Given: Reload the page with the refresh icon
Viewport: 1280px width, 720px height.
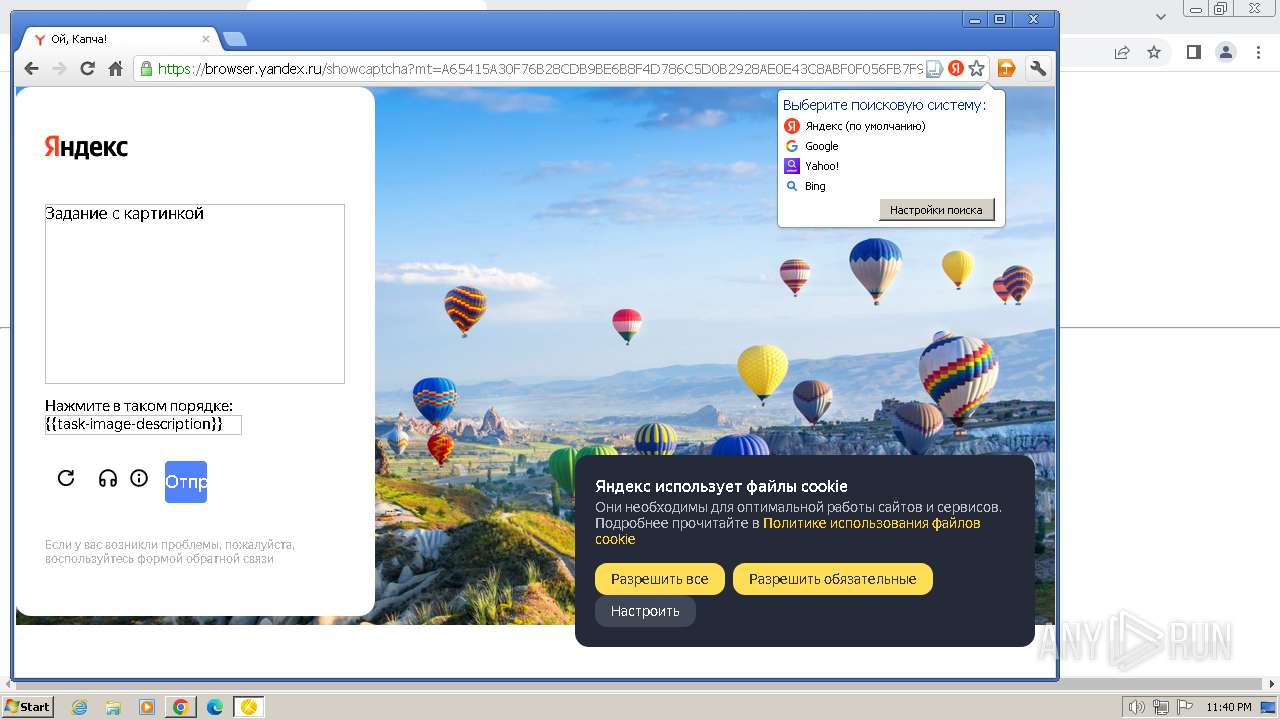Looking at the screenshot, I should 87,68.
